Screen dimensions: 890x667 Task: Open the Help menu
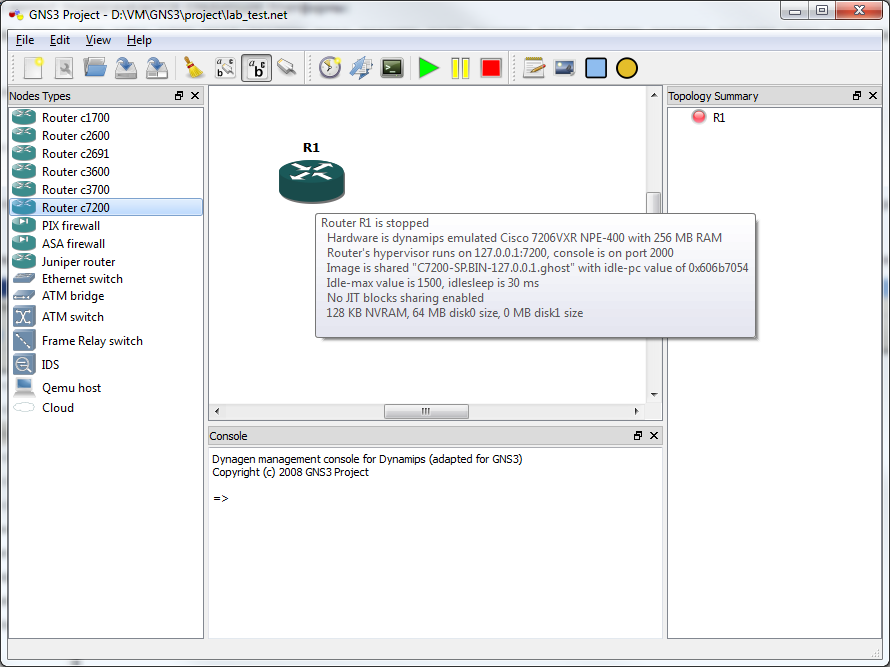(x=139, y=40)
